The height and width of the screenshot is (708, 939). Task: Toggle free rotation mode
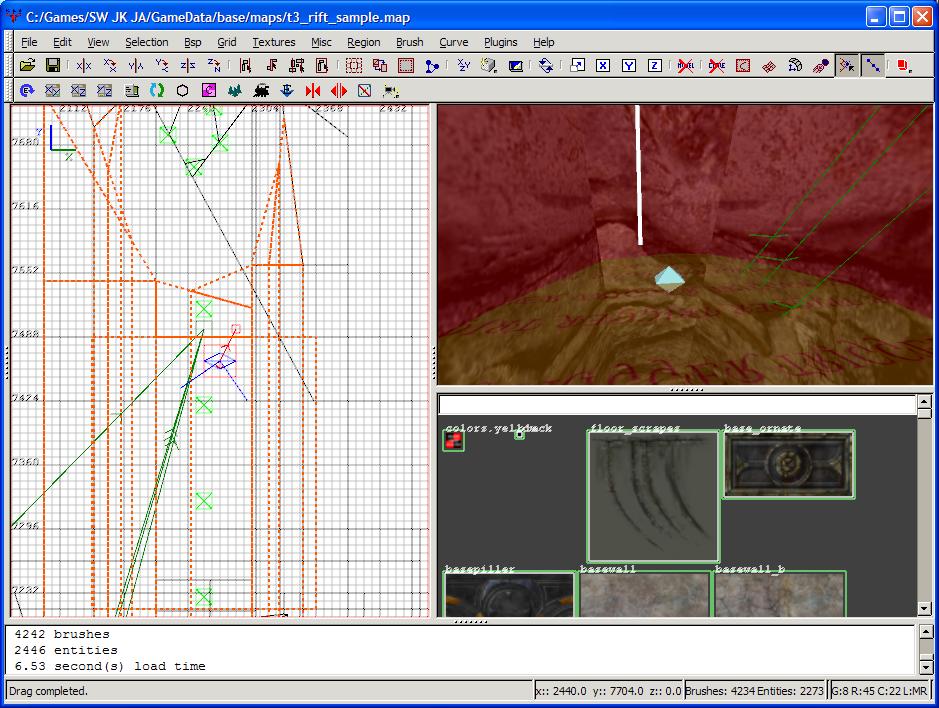[x=546, y=65]
